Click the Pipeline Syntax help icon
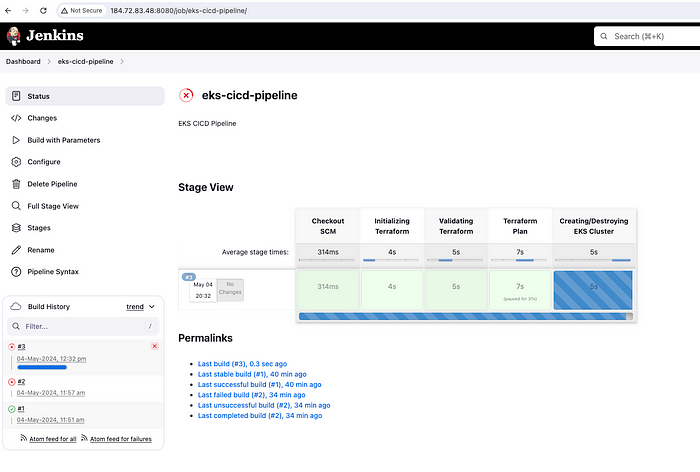Viewport: 700px width, 472px height. tap(16, 272)
